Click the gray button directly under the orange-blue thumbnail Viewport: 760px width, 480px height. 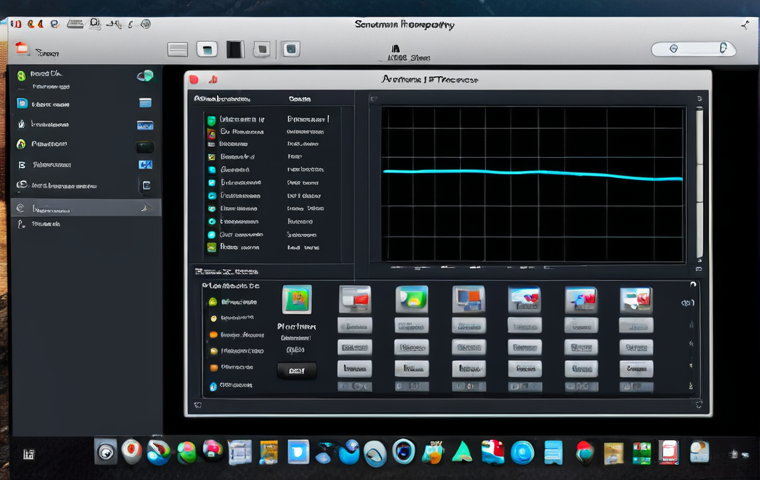(468, 326)
